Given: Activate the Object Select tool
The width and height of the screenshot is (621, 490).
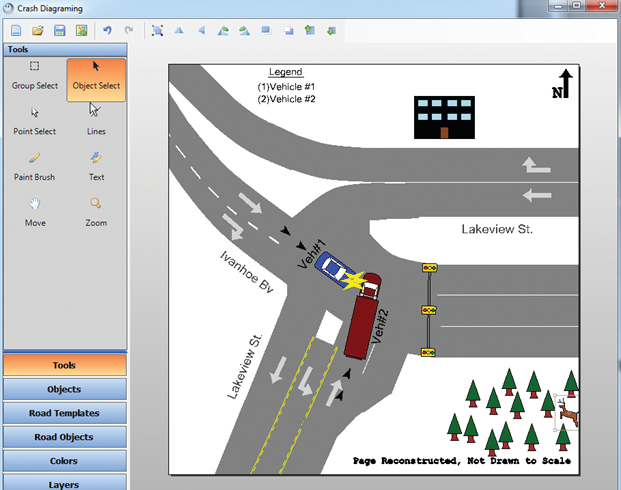Looking at the screenshot, I should point(96,76).
